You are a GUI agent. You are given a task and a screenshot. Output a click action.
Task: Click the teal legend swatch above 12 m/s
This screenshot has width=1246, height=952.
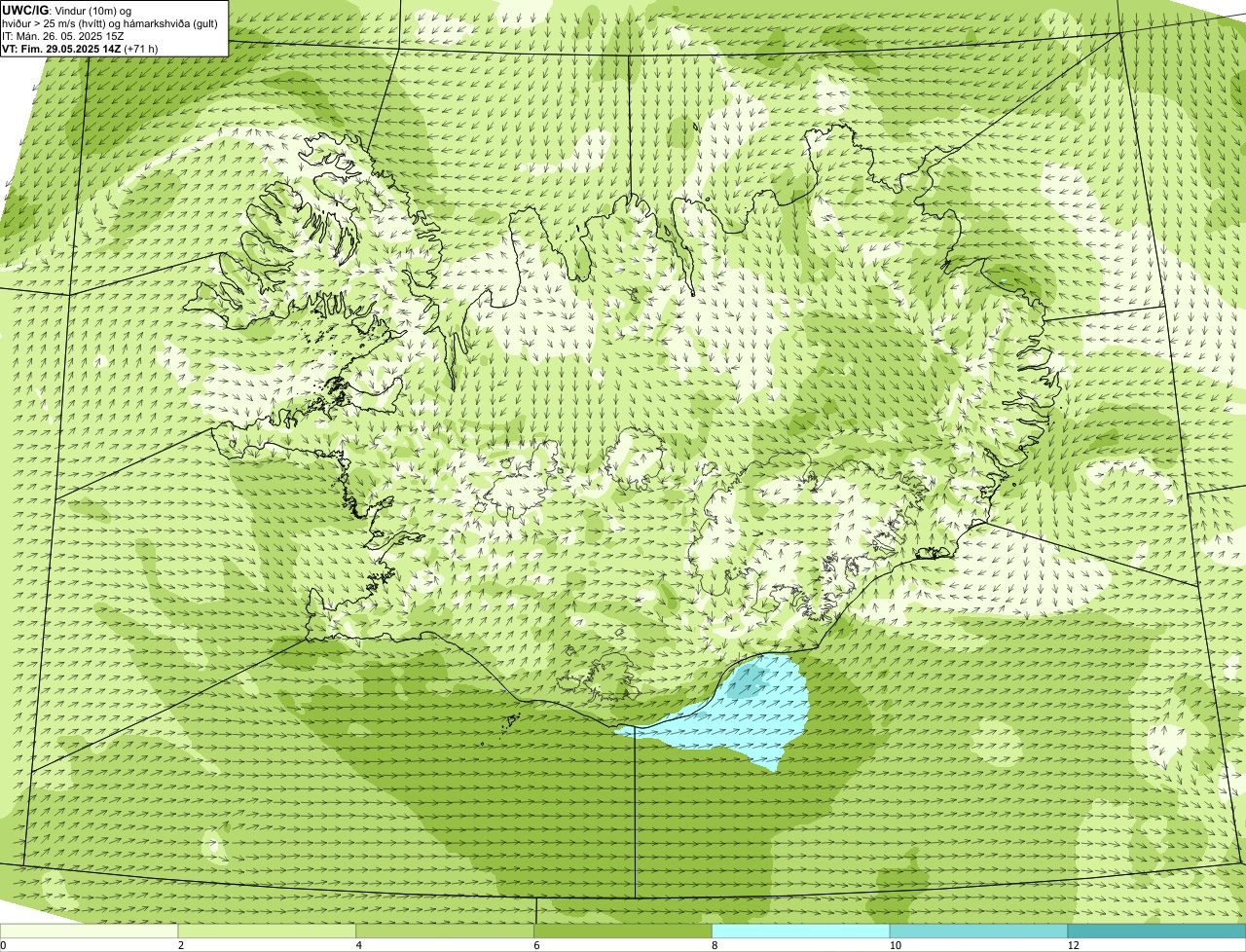point(1157,931)
